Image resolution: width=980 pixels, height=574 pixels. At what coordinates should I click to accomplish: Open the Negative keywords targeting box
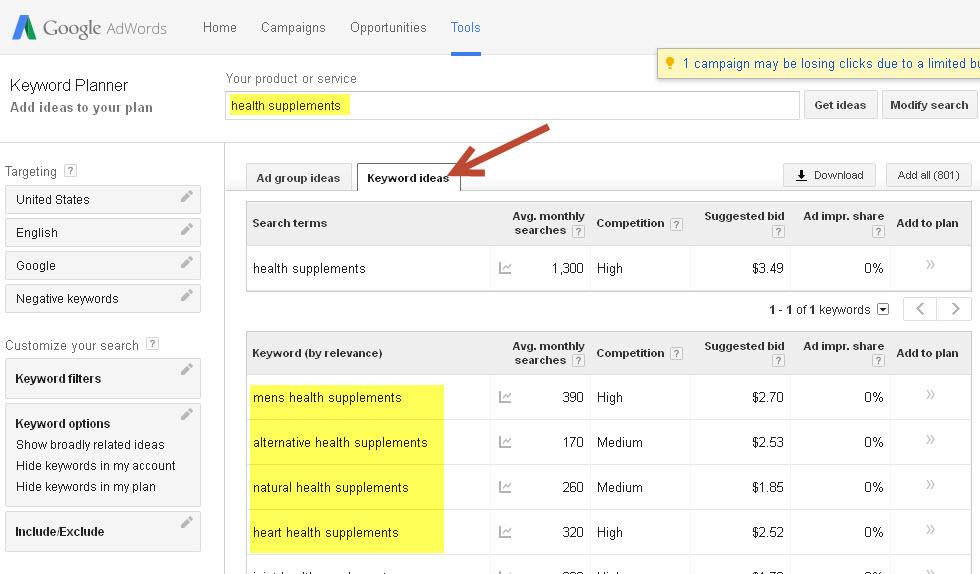102,298
